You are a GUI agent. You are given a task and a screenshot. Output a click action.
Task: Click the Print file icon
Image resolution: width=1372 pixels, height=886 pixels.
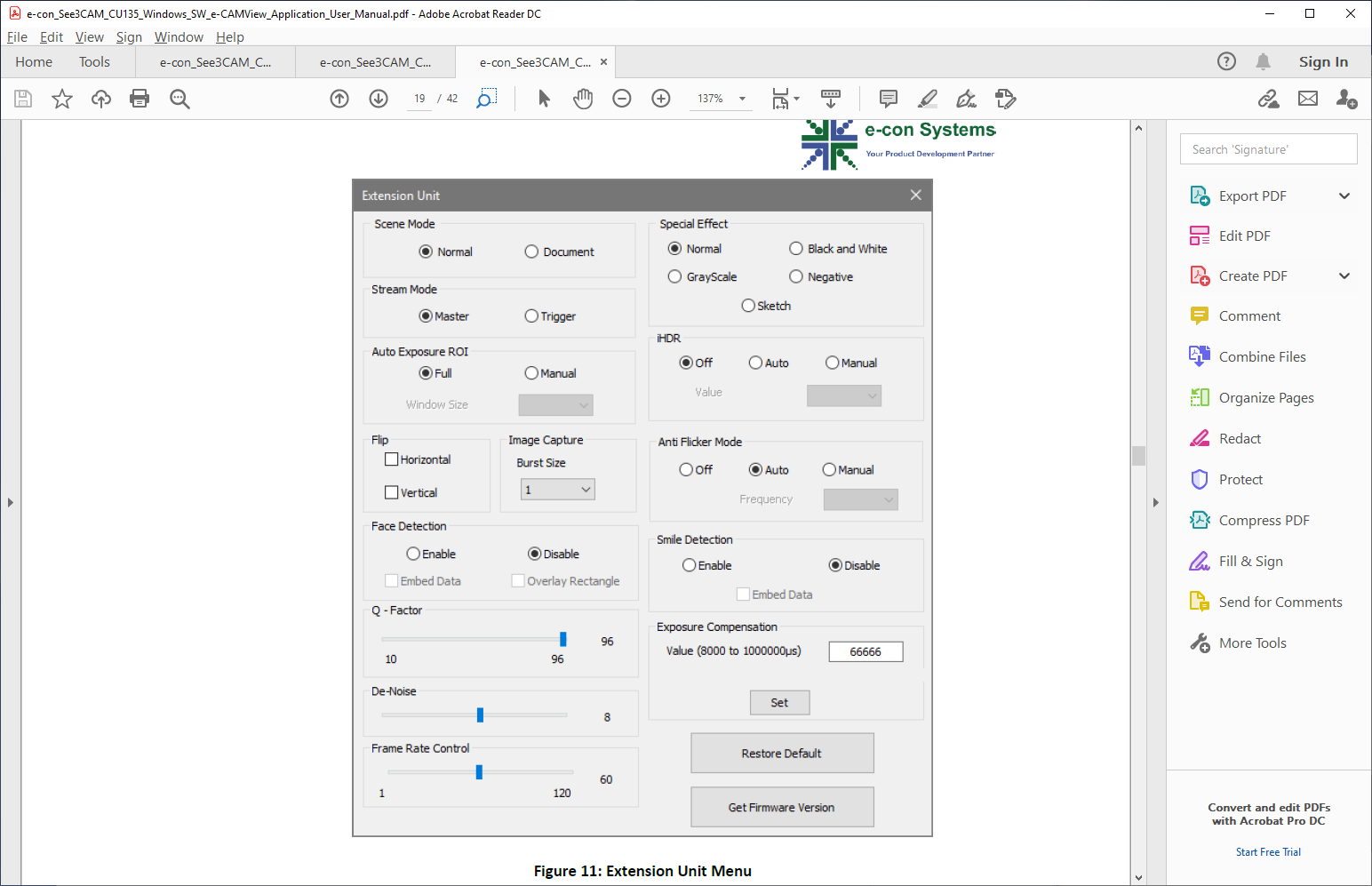(x=140, y=99)
